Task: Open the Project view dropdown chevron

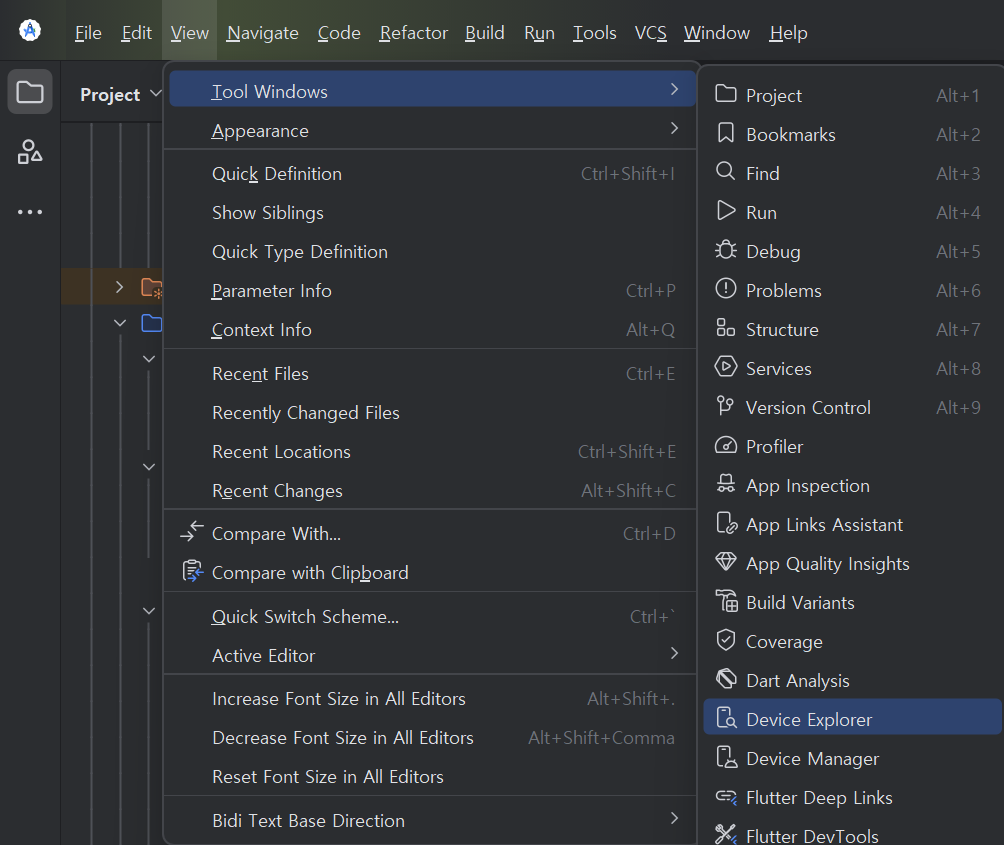Action: [x=156, y=94]
